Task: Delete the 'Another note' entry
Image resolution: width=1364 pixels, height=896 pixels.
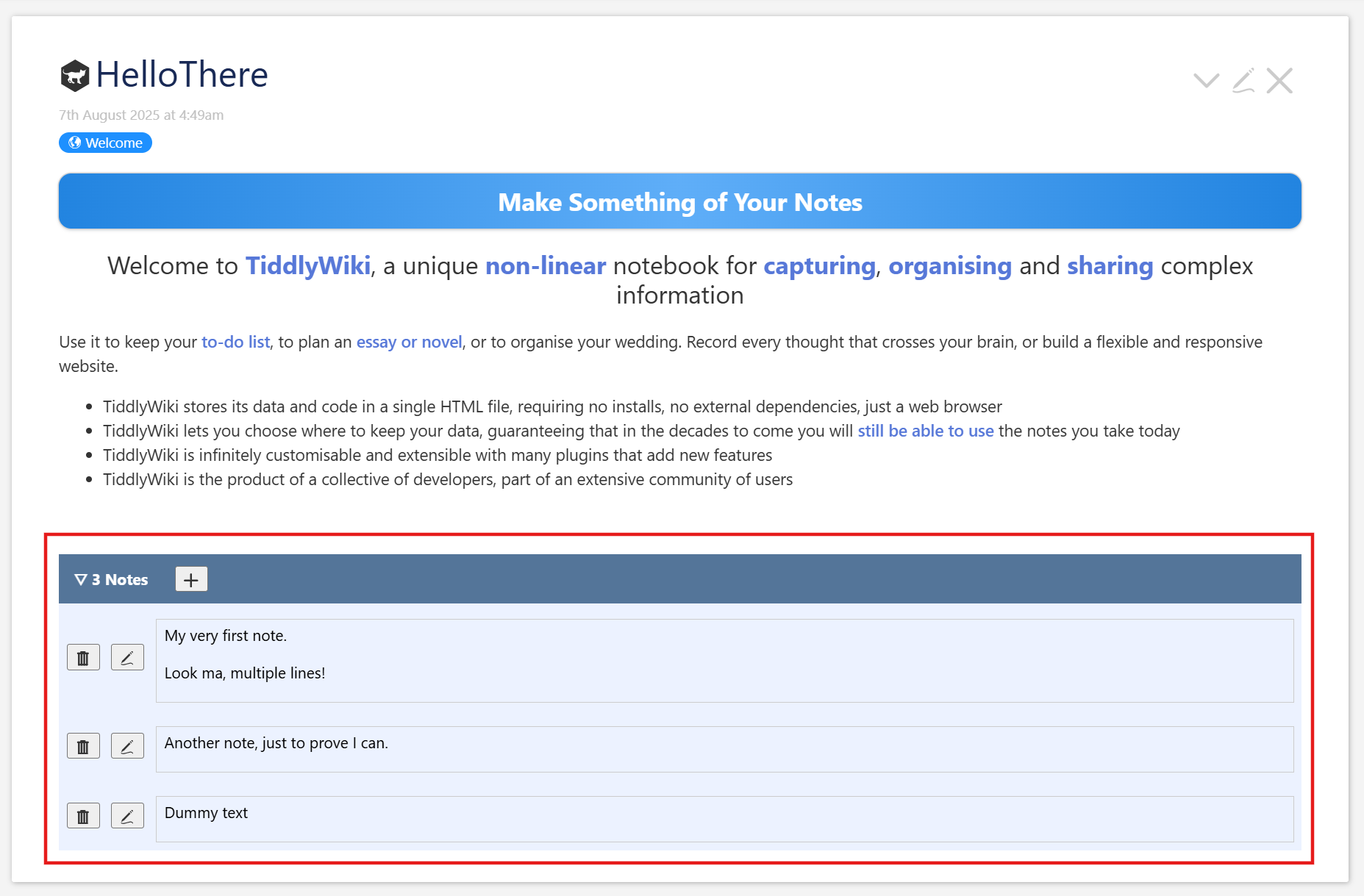Action: click(83, 747)
